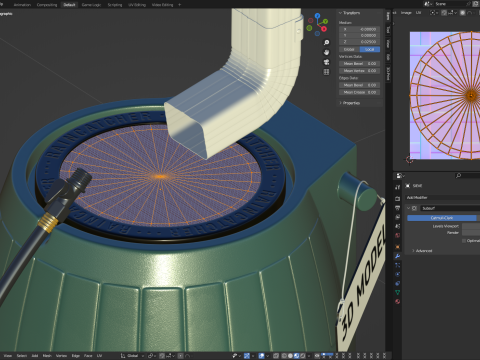Image resolution: width=480 pixels, height=360 pixels.
Task: Open the Object Constraints tab icon
Action: click(397, 283)
